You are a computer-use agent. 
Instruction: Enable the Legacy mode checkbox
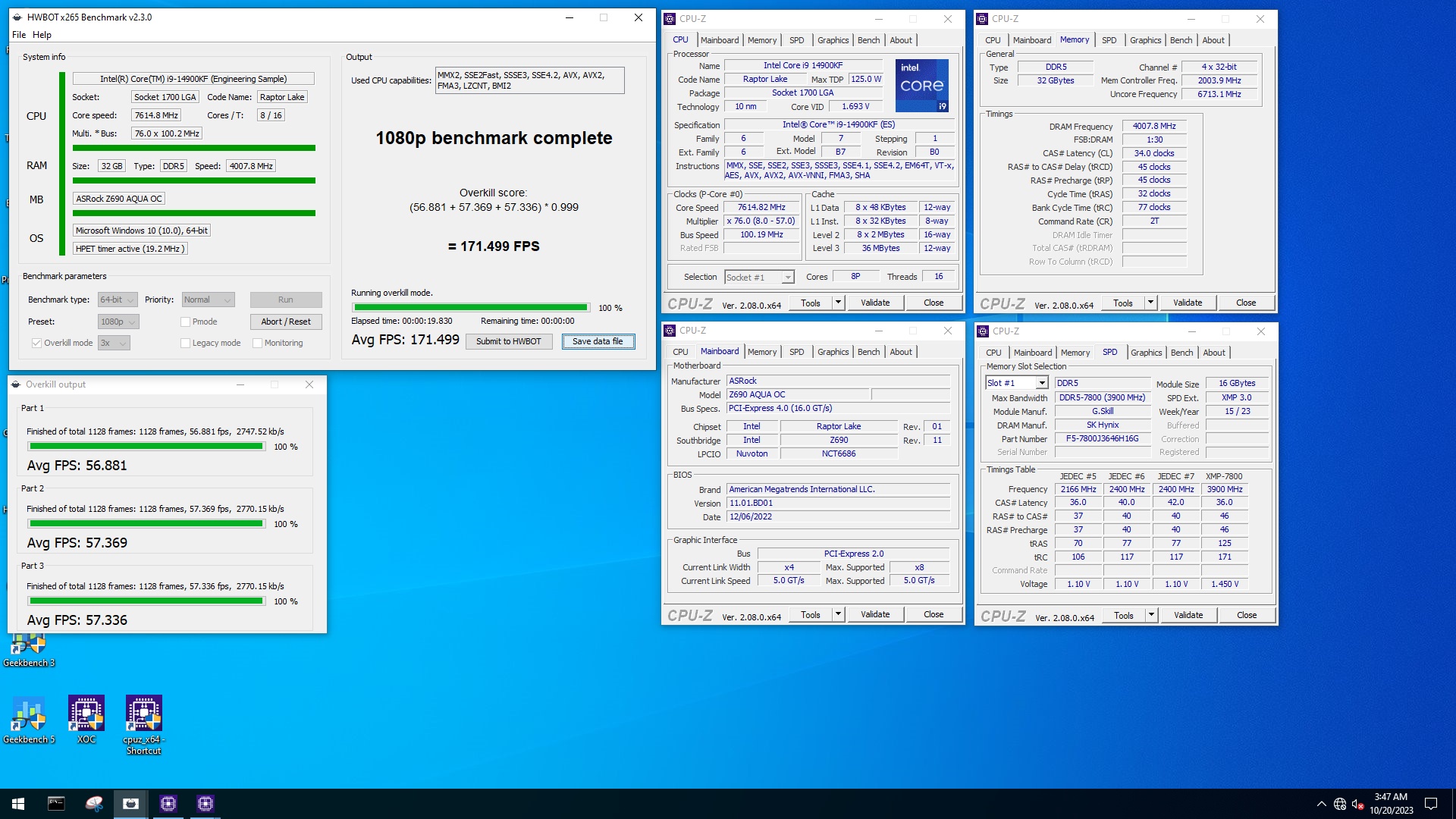[185, 343]
